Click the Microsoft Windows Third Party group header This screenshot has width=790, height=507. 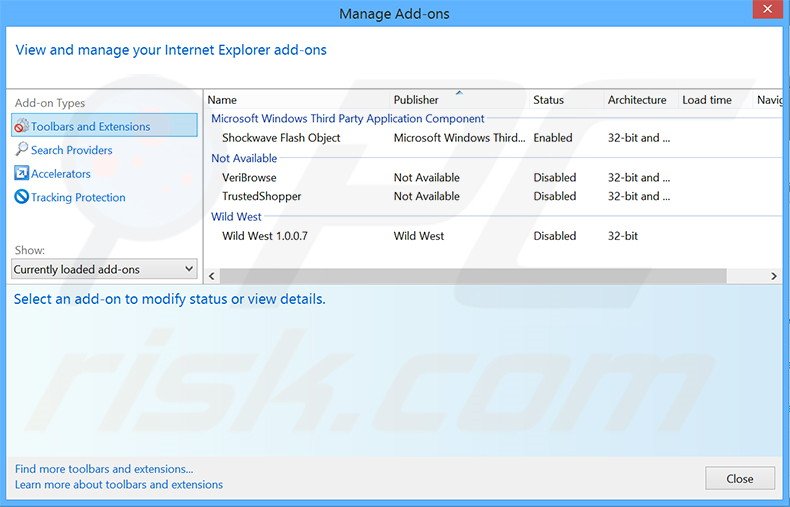click(x=348, y=118)
